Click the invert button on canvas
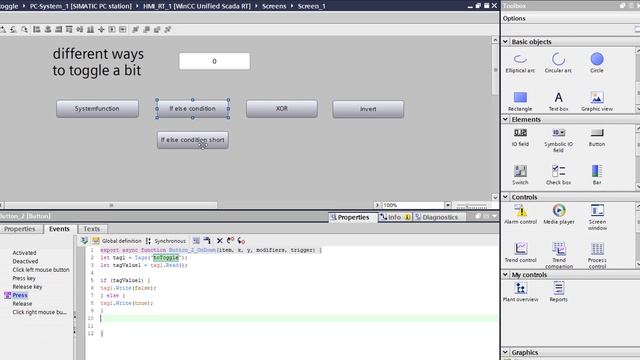The image size is (640, 360). (x=368, y=109)
